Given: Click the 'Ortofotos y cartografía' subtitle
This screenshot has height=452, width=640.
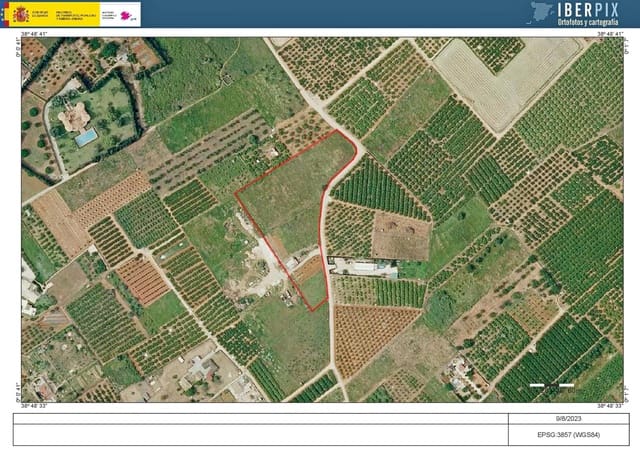Looking at the screenshot, I should click(588, 22).
